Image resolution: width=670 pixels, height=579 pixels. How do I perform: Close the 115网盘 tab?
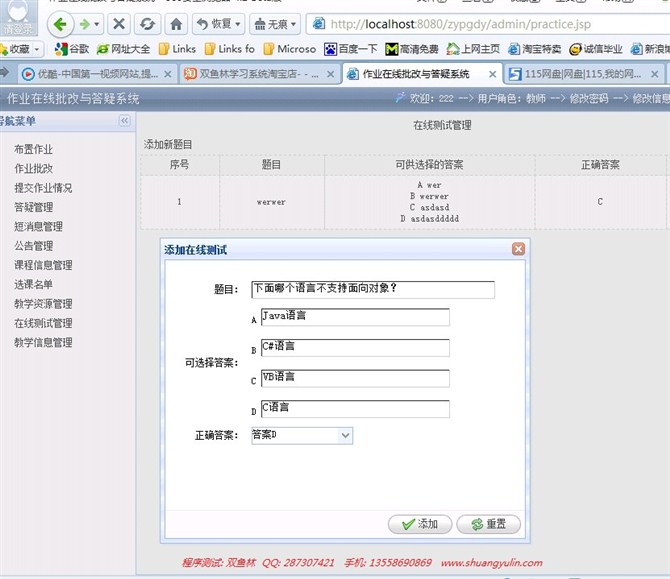coord(654,74)
